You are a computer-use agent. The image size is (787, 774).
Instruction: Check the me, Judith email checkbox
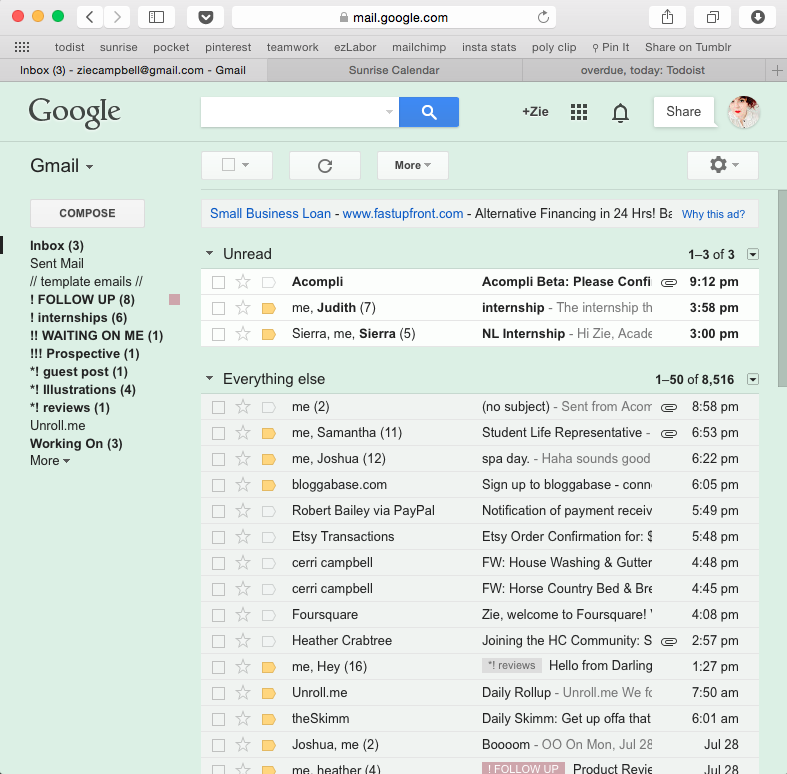[x=218, y=308]
